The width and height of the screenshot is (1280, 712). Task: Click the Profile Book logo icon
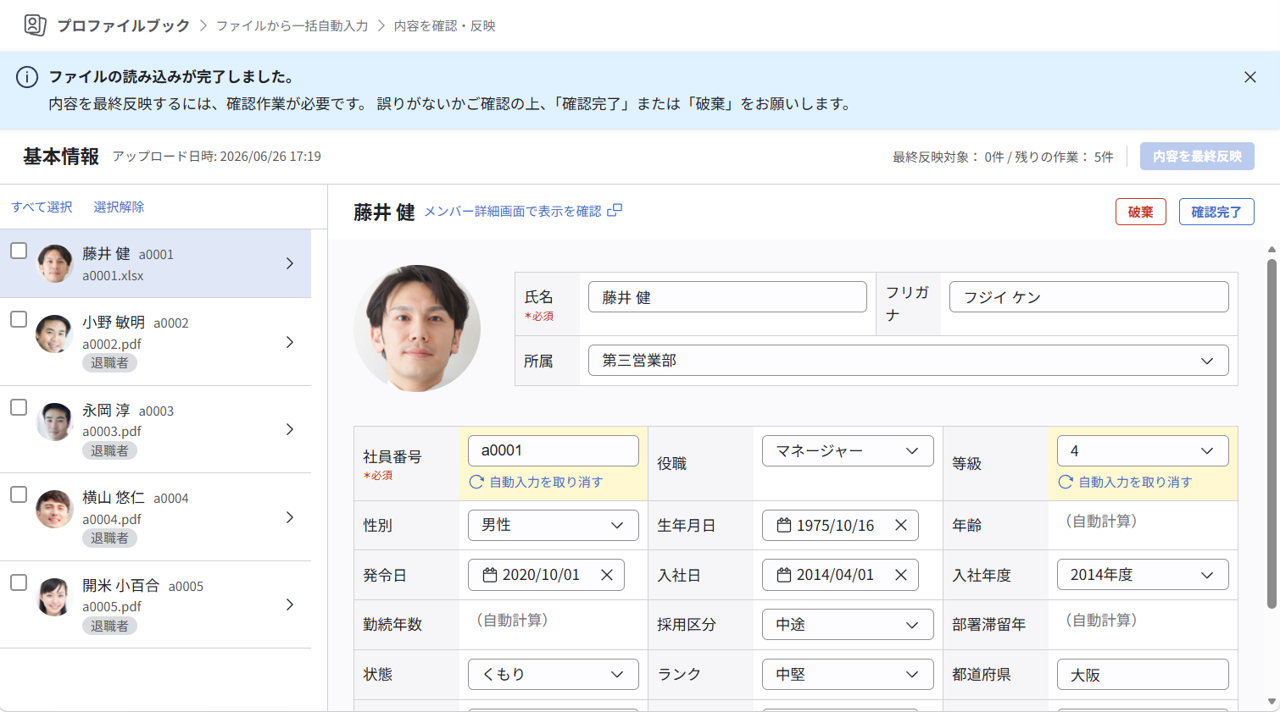pyautogui.click(x=35, y=25)
